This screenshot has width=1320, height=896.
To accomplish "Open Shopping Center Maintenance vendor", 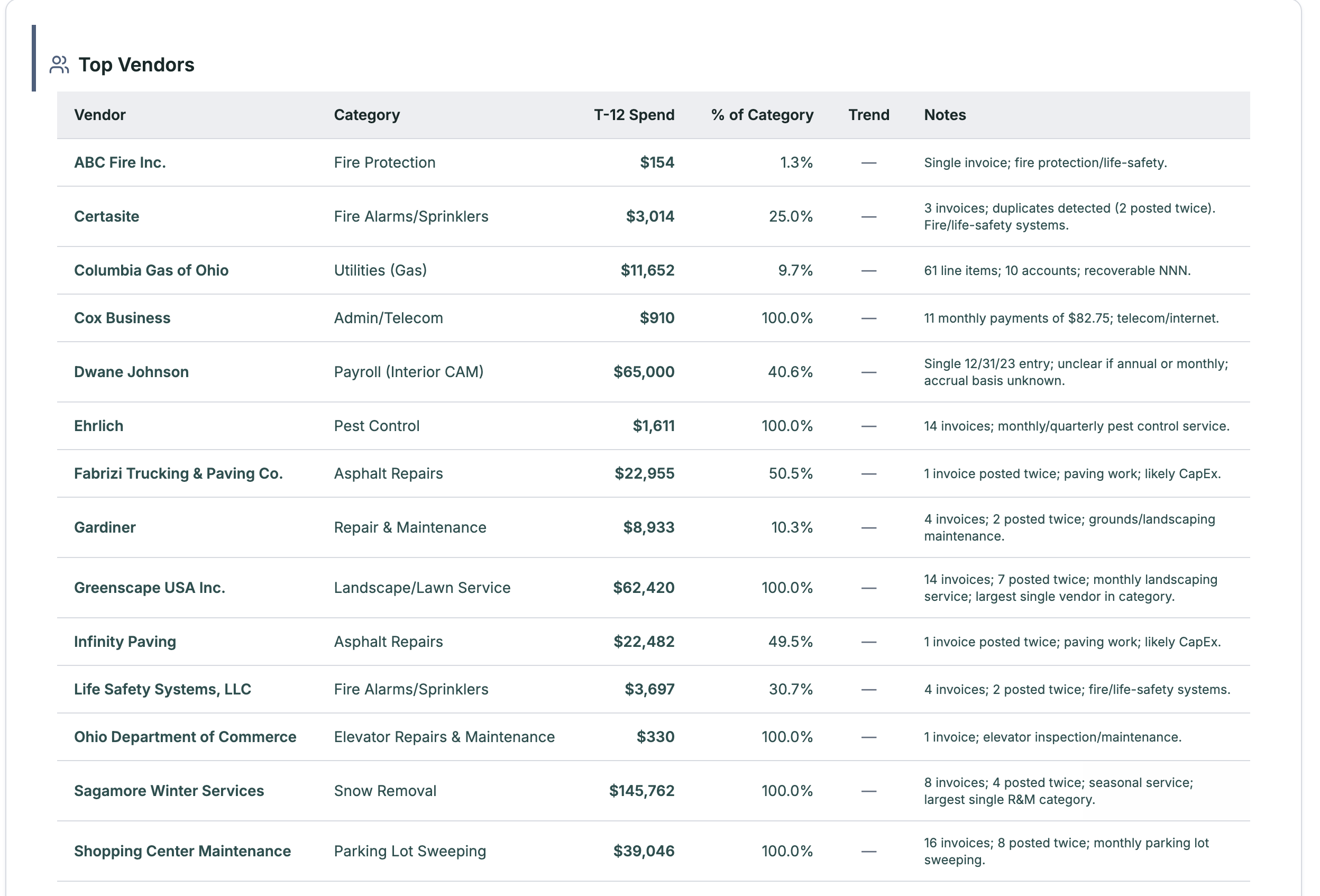I will pos(182,851).
